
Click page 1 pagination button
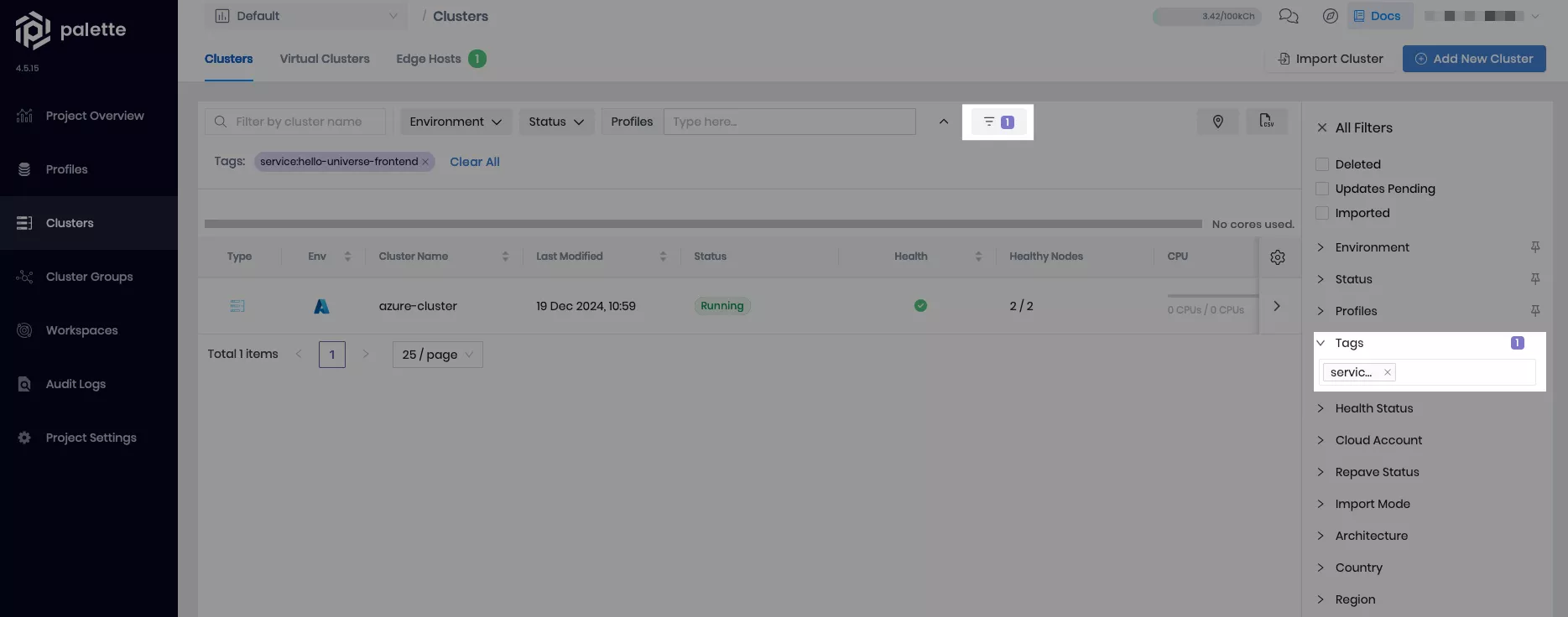point(332,355)
